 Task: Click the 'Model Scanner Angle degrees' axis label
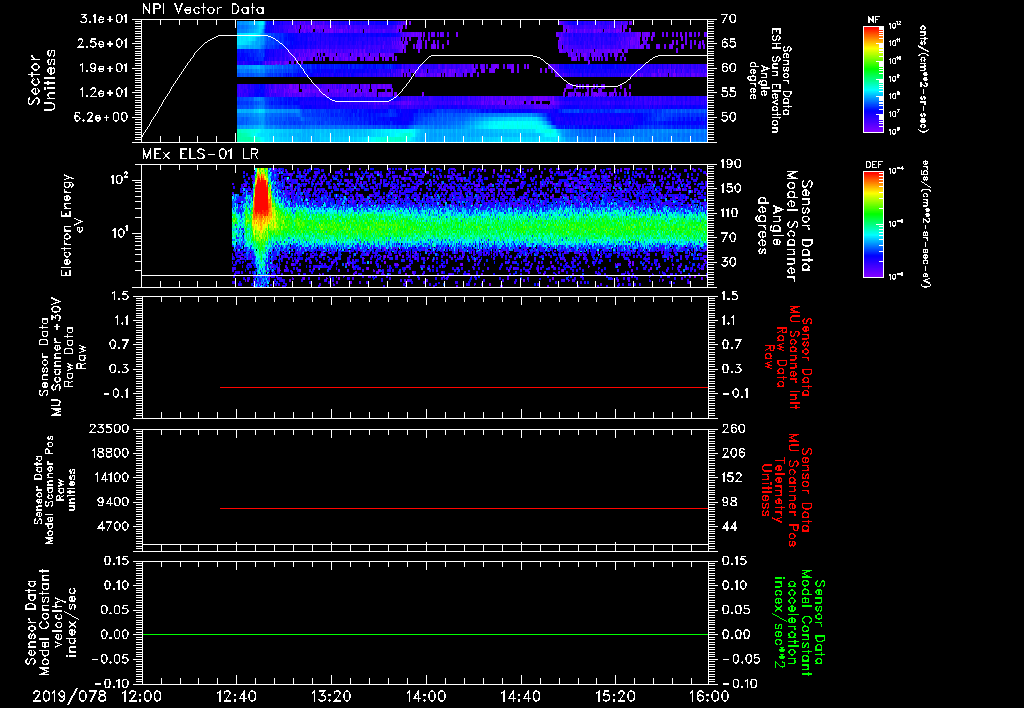(x=784, y=226)
